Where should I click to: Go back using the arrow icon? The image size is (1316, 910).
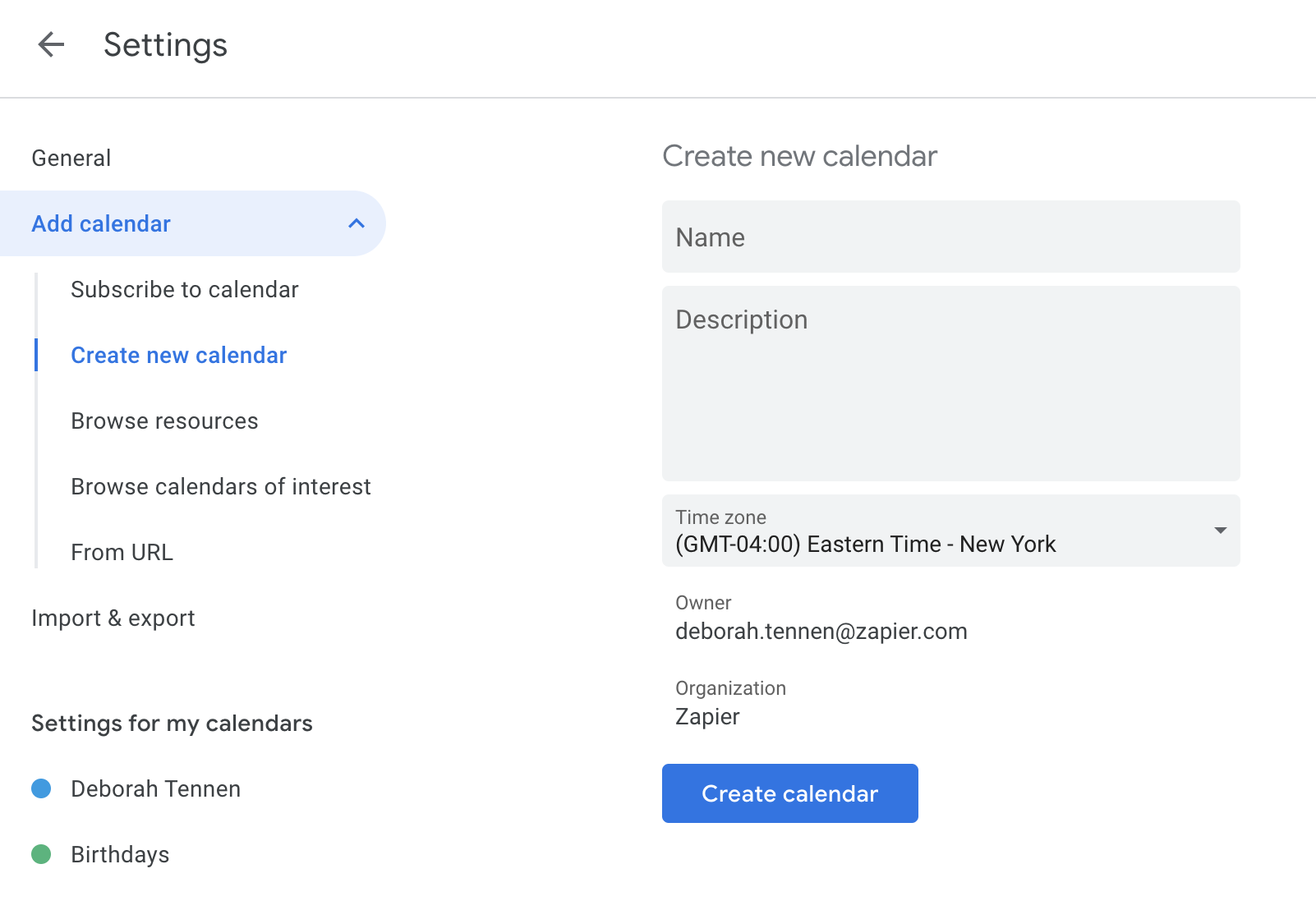click(x=51, y=44)
